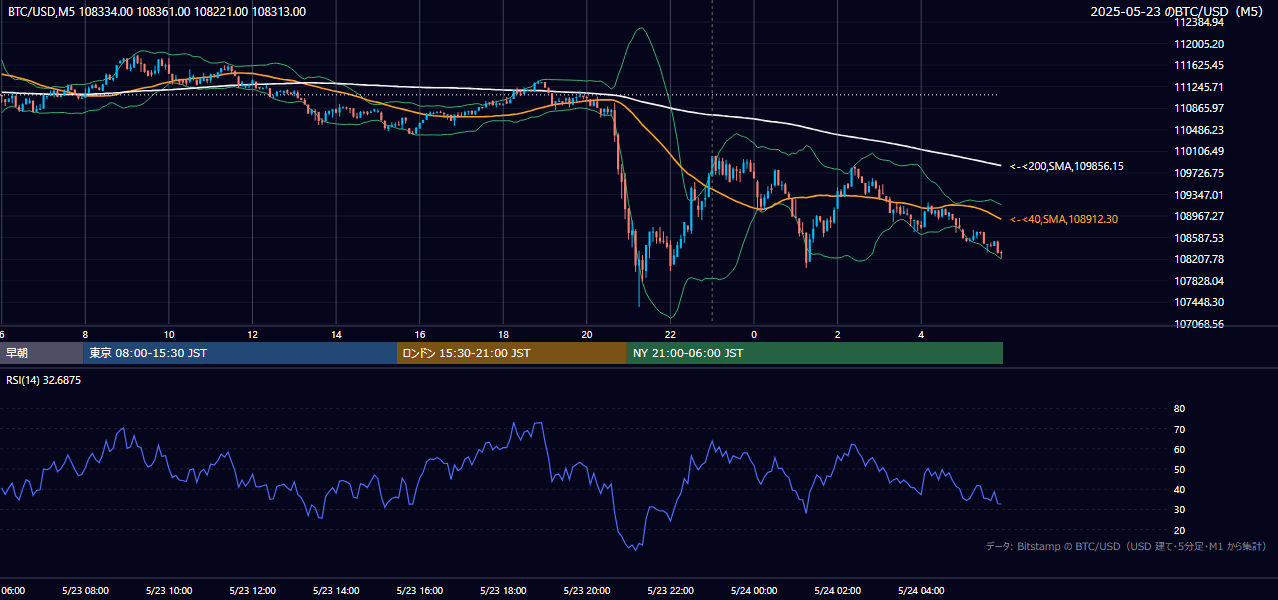Click price axis value 109347.01

pos(1199,195)
